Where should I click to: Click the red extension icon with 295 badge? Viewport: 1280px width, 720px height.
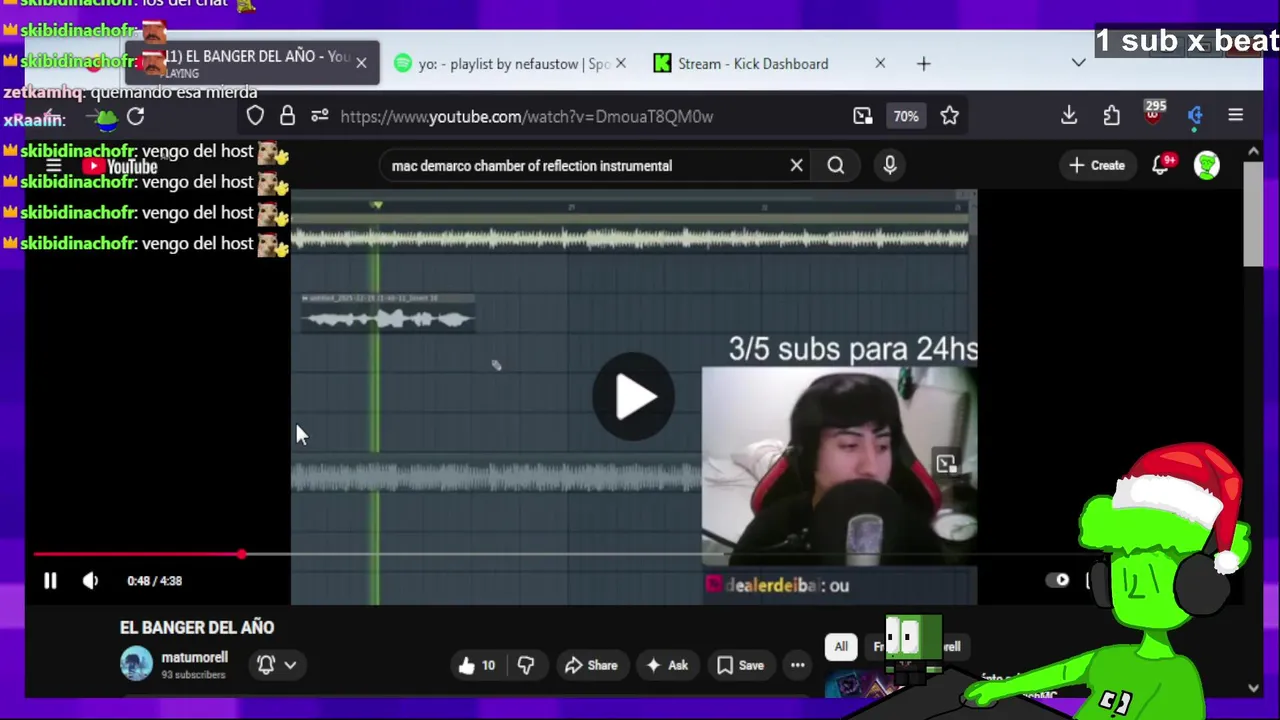point(1153,112)
